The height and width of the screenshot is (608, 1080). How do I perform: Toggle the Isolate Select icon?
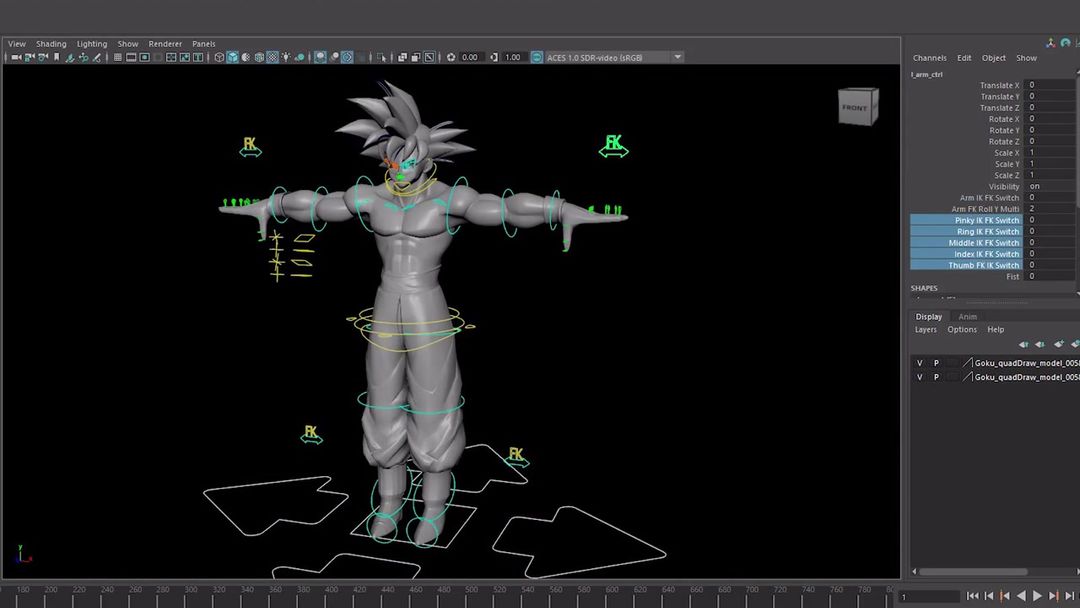382,57
